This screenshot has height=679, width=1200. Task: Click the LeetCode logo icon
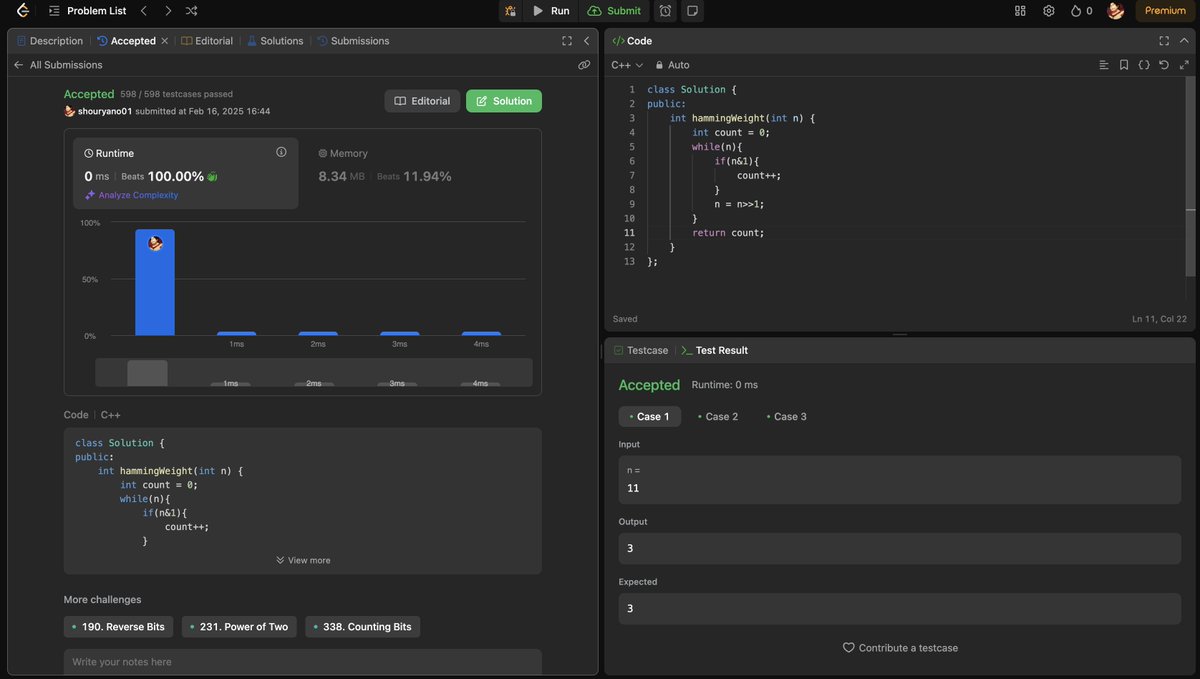(22, 11)
